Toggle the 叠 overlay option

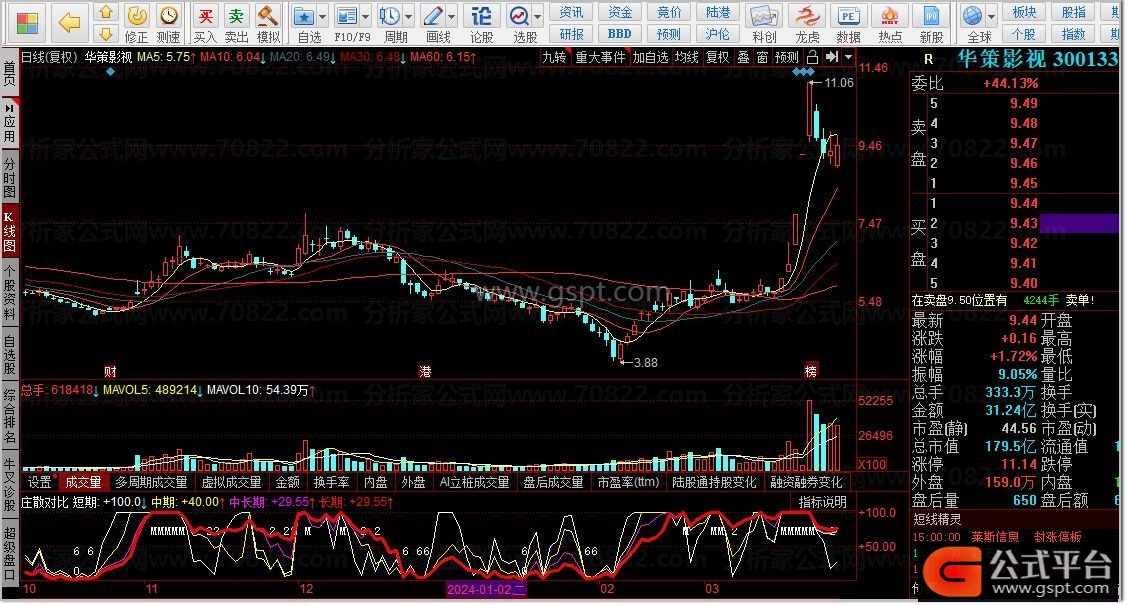click(744, 58)
